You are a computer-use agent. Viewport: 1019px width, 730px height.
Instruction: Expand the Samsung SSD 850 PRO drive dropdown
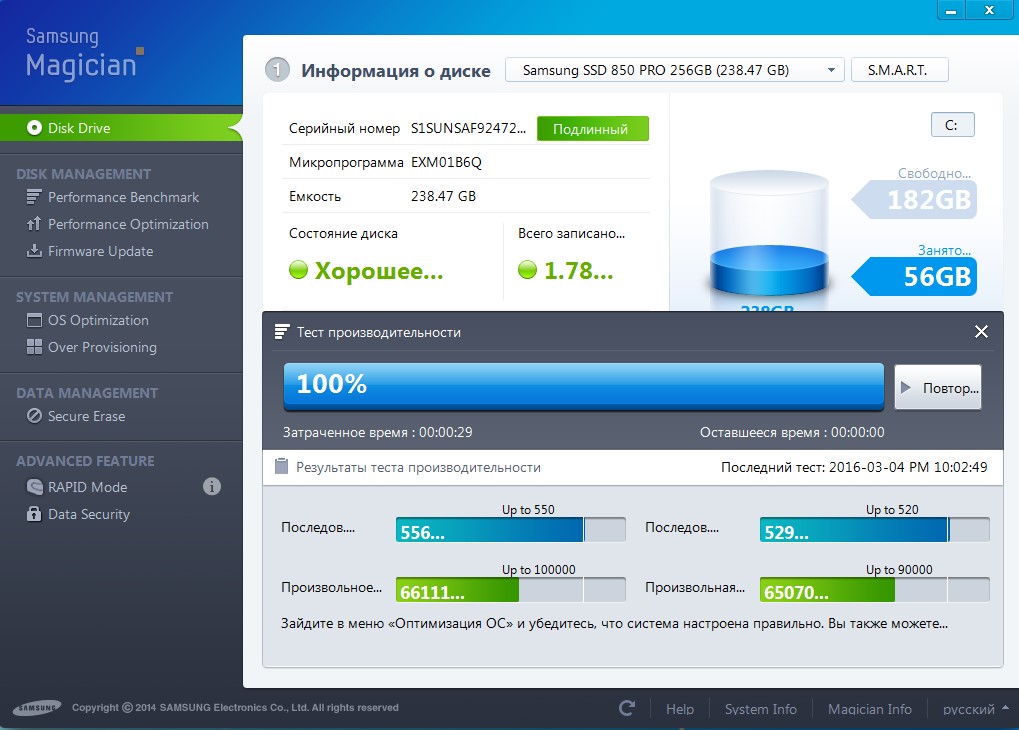pyautogui.click(x=675, y=70)
